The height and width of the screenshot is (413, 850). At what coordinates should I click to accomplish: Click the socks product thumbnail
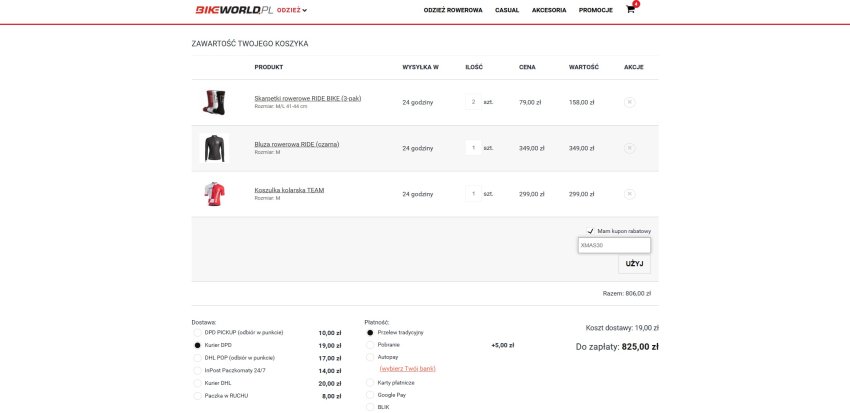point(214,102)
